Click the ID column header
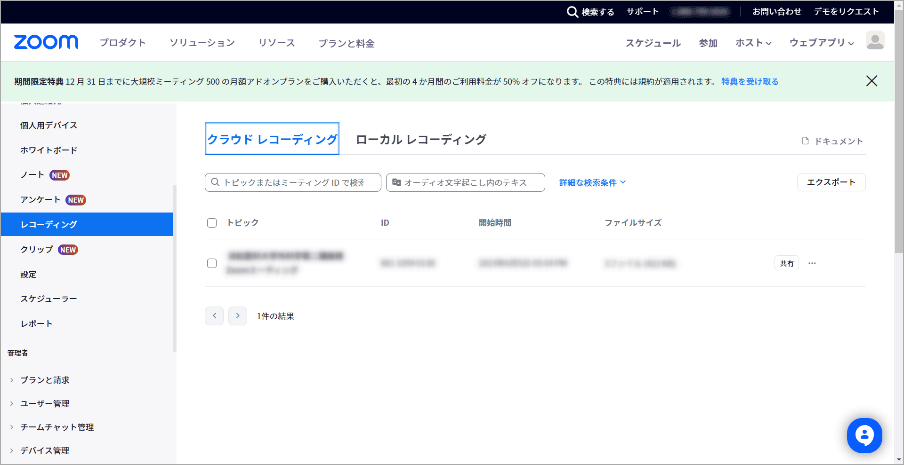This screenshot has width=904, height=465. tap(385, 222)
